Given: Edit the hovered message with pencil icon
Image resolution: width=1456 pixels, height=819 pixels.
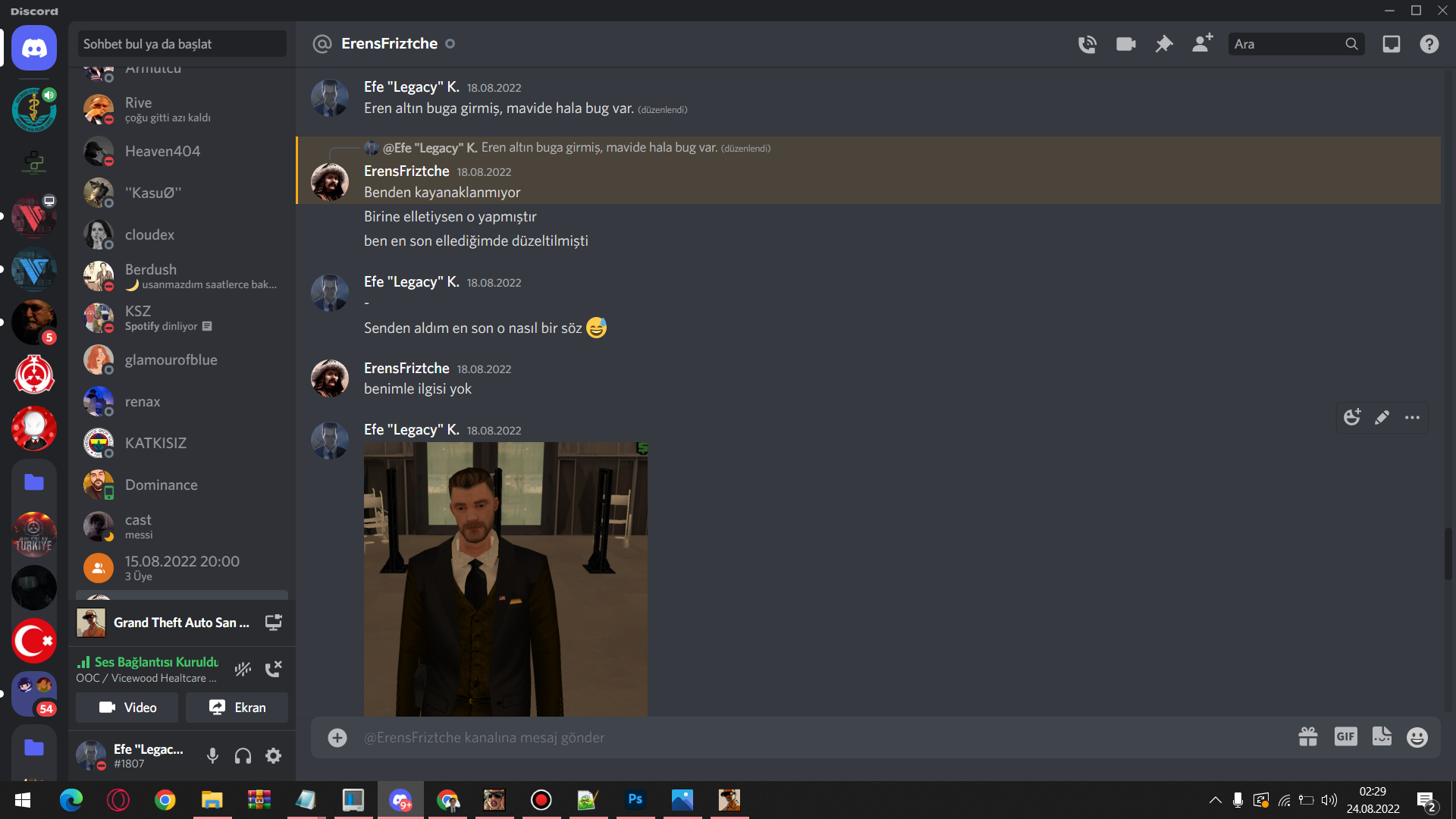Looking at the screenshot, I should pos(1382,417).
